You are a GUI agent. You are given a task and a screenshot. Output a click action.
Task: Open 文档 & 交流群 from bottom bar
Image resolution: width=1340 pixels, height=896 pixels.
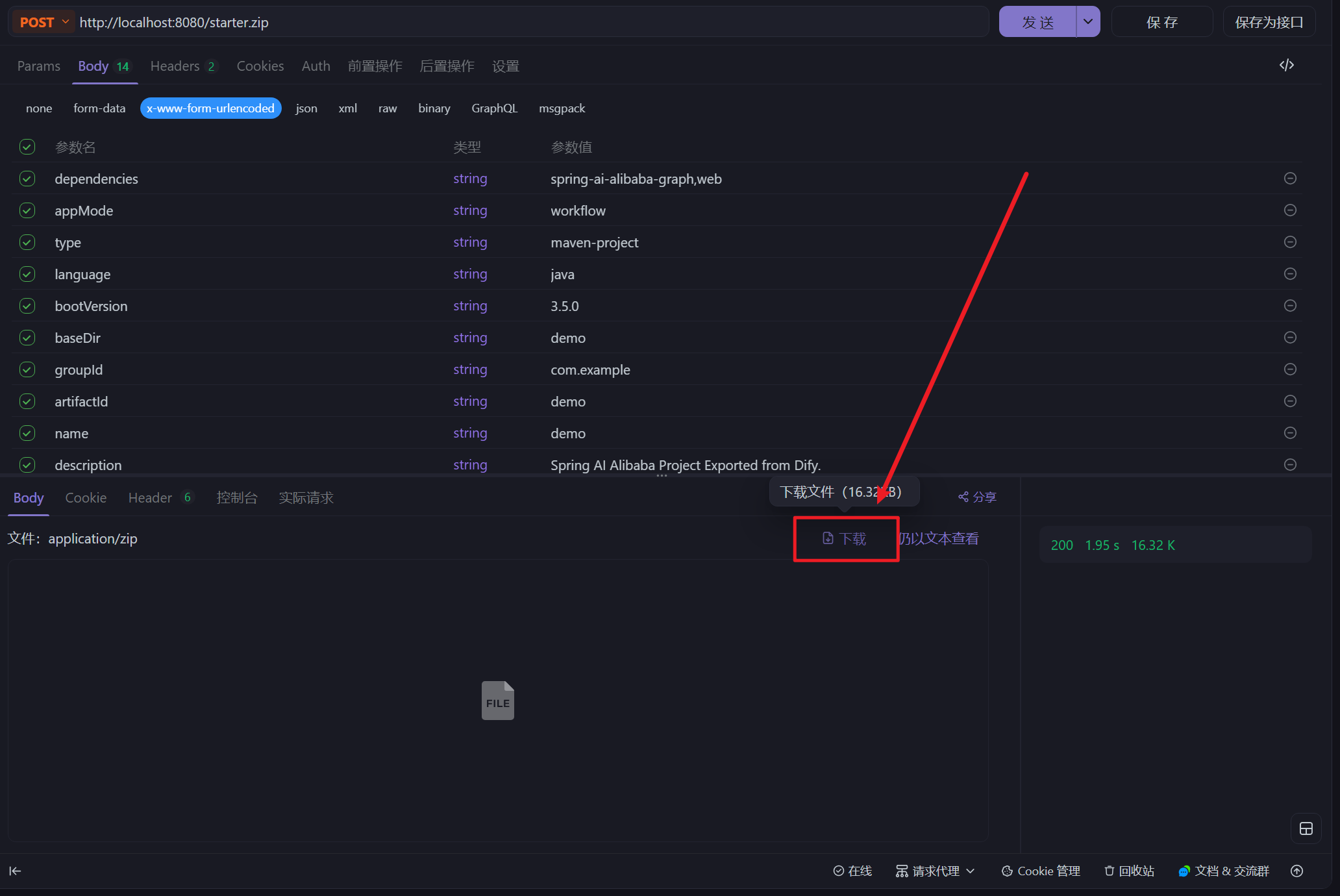(1223, 871)
